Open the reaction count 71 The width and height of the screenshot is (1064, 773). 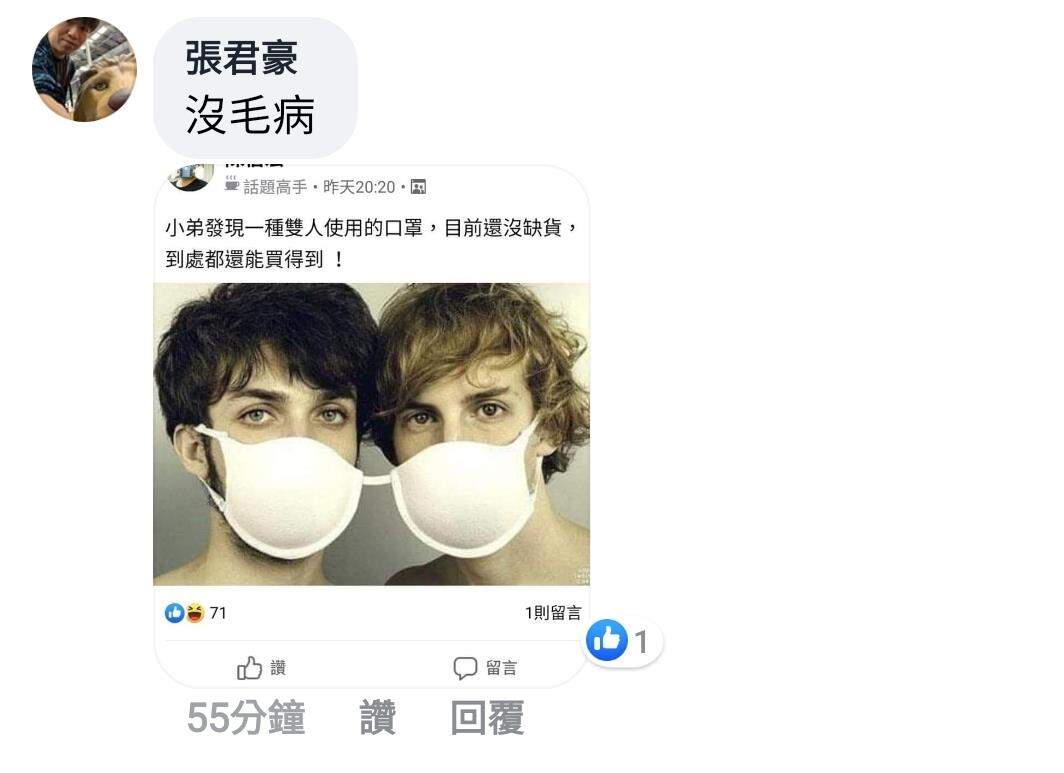point(218,613)
